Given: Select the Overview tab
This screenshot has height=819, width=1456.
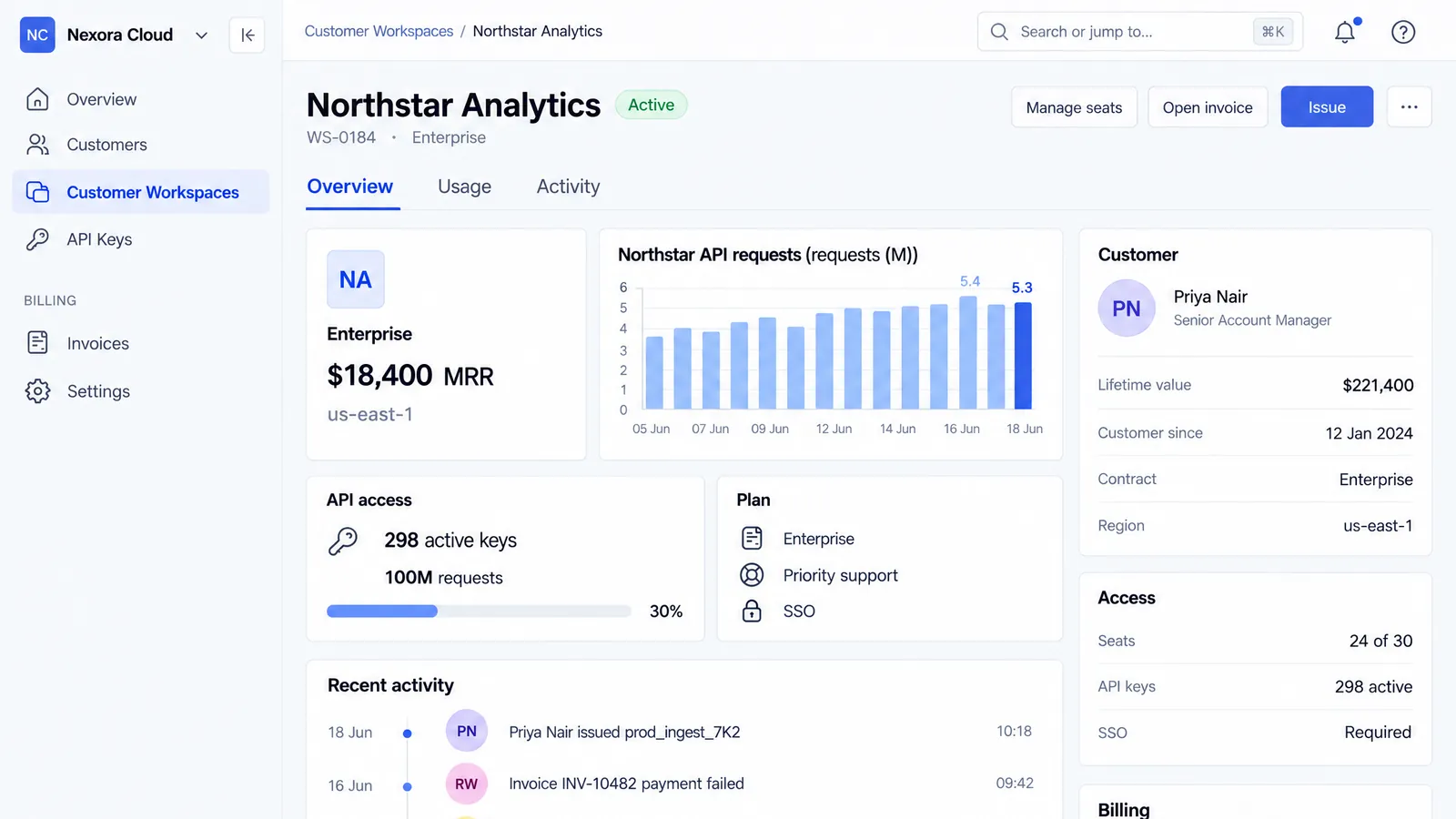Looking at the screenshot, I should point(350,187).
